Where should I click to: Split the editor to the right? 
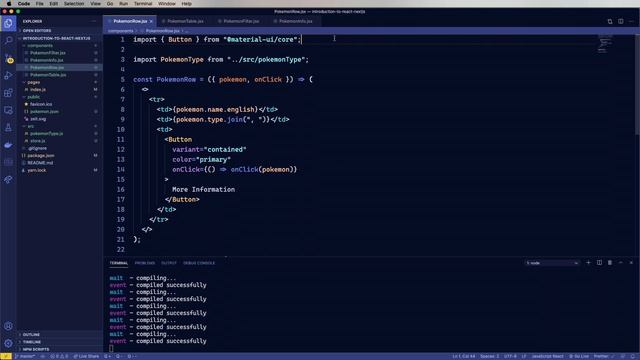click(x=620, y=21)
